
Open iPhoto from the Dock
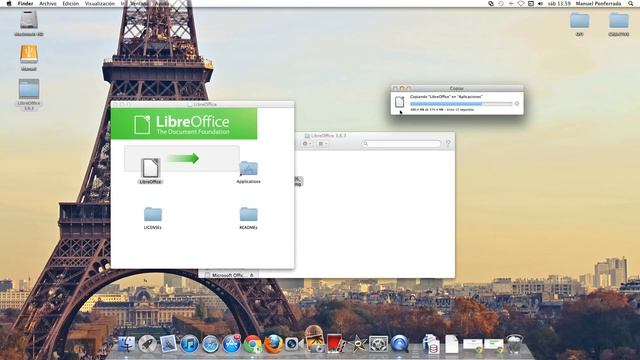[x=314, y=339]
